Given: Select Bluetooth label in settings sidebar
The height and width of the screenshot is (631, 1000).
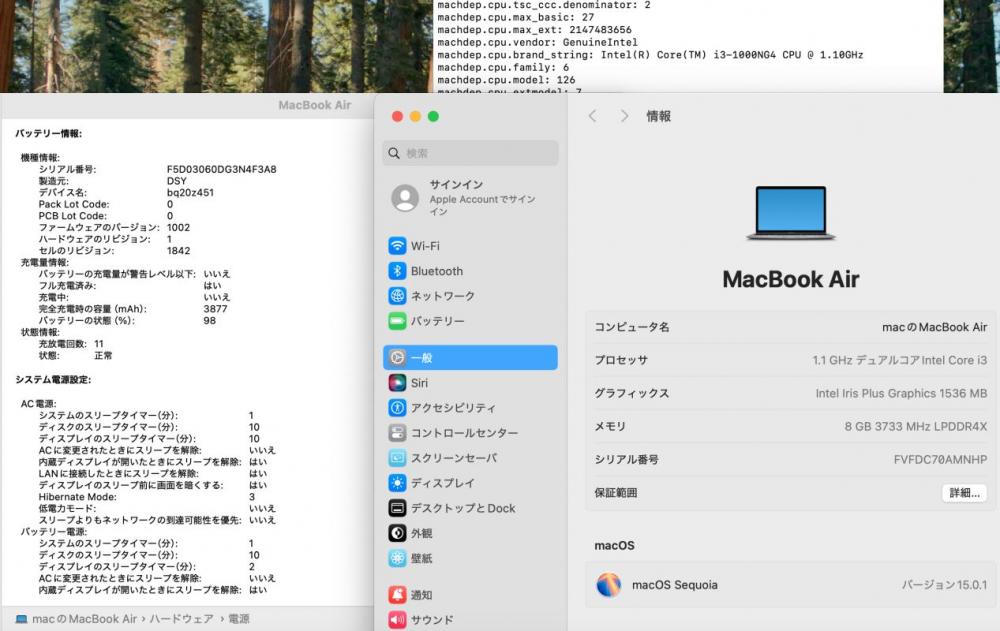Looking at the screenshot, I should tap(437, 271).
